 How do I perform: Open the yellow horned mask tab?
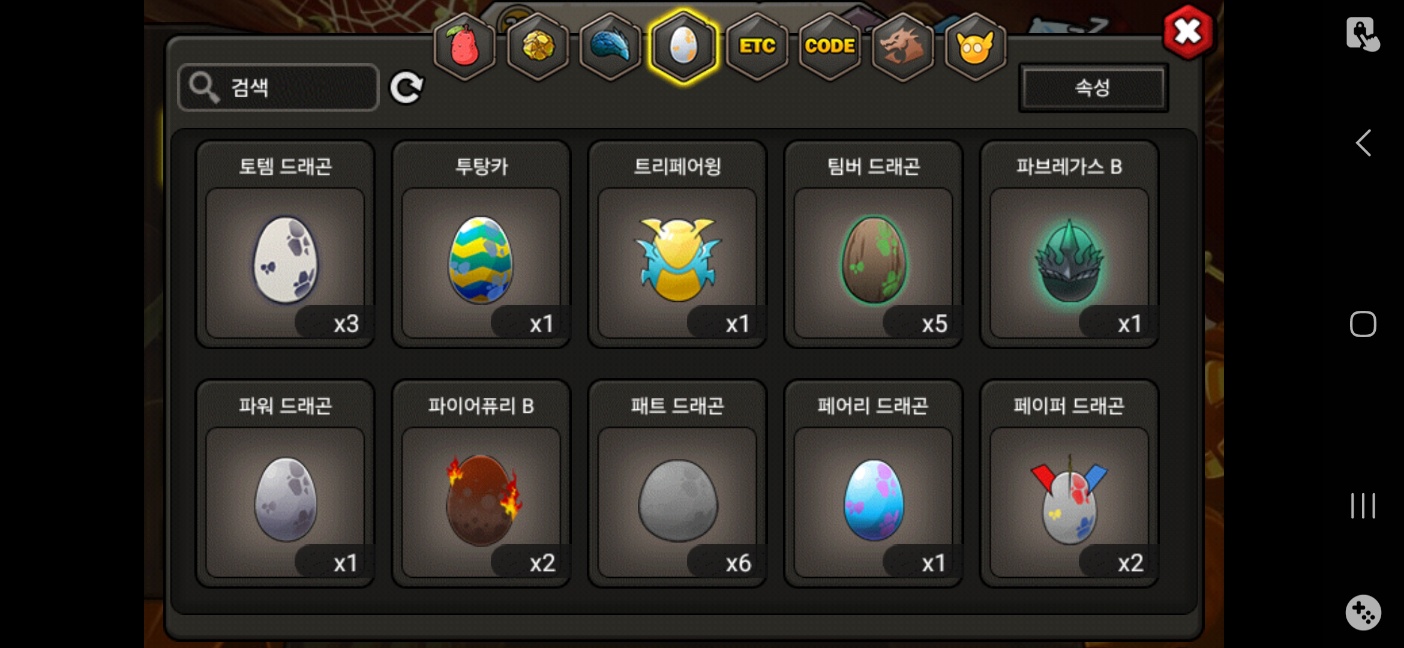(x=975, y=46)
